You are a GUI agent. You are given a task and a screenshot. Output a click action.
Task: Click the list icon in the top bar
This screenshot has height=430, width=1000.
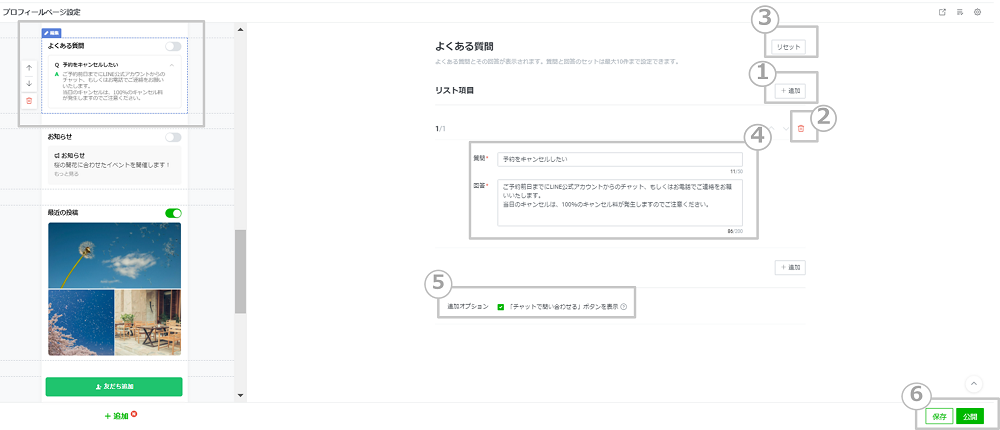[x=960, y=12]
